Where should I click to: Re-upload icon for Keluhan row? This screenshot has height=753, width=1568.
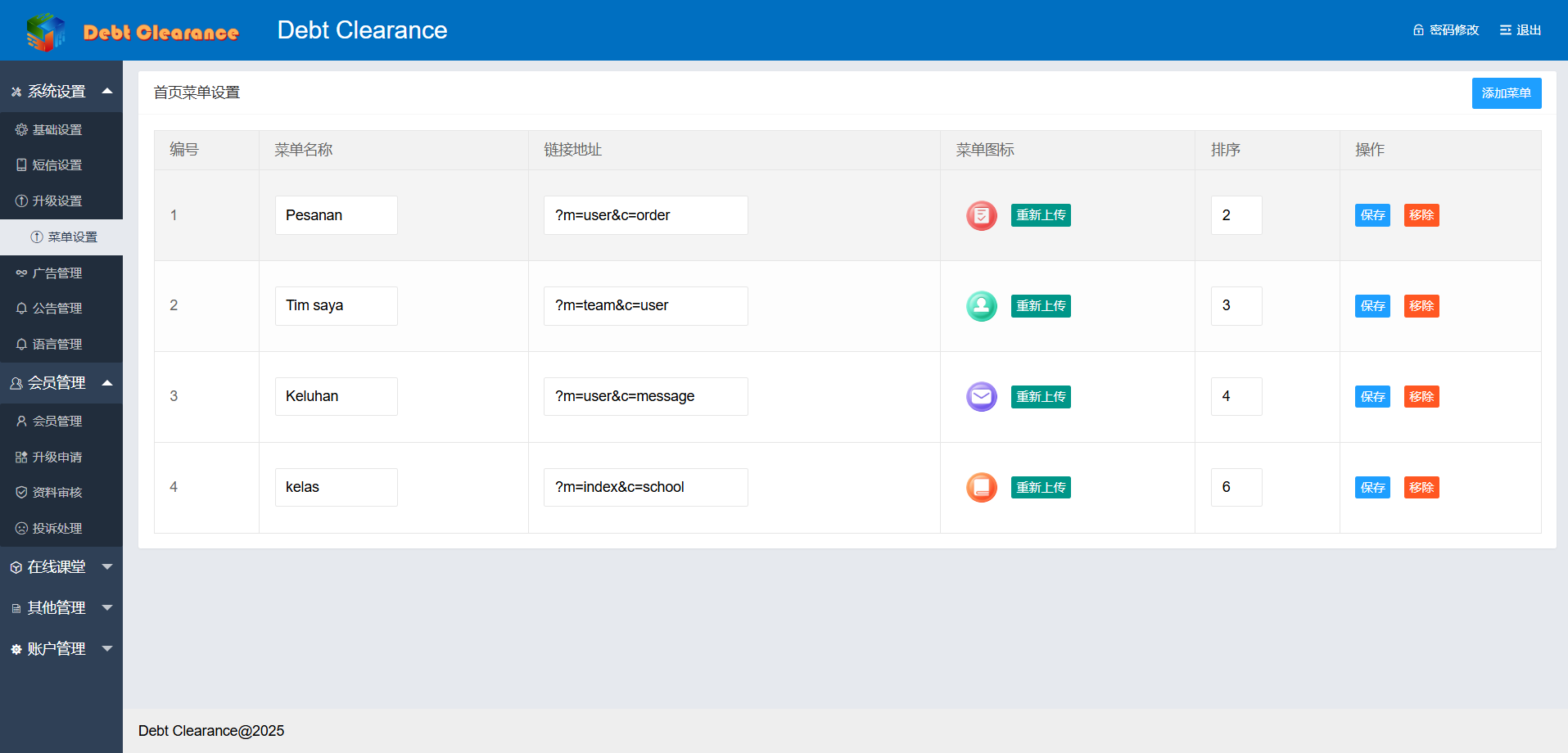point(1041,397)
